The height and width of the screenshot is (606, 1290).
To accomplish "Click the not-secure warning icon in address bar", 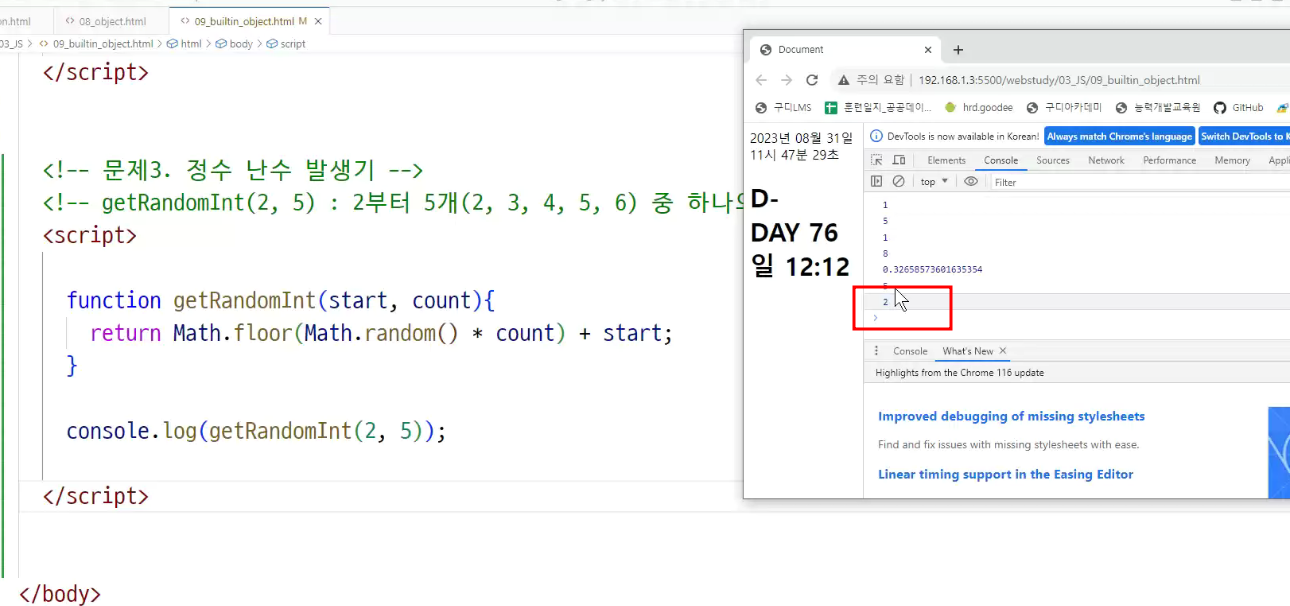I will tap(844, 80).
